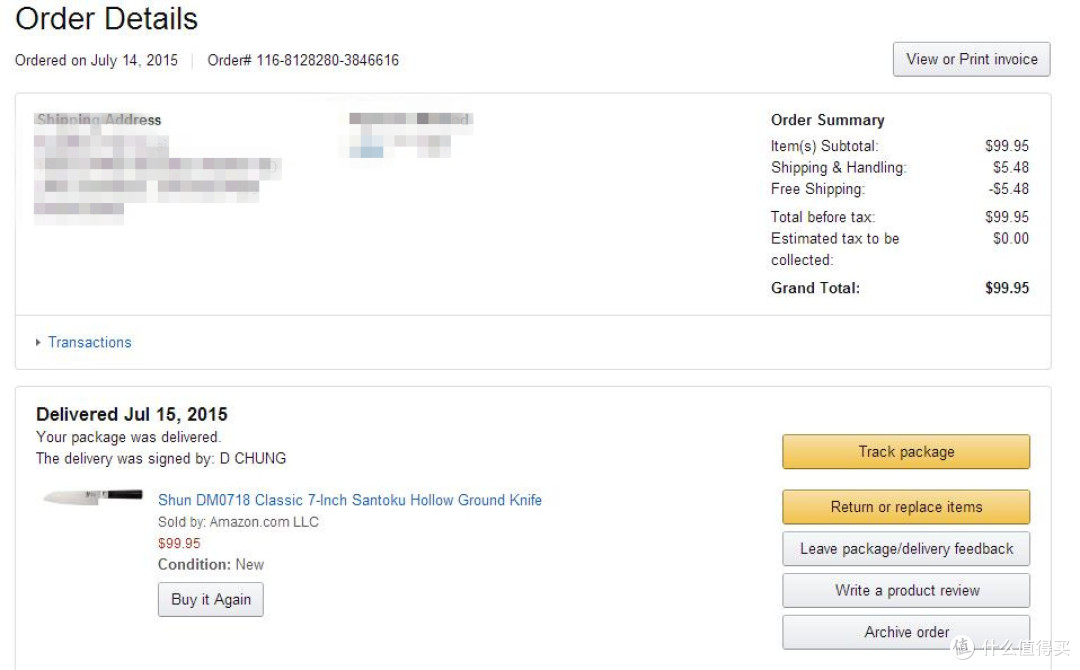The height and width of the screenshot is (670, 1080).
Task: Click the Grand Total amount
Action: (x=1006, y=288)
